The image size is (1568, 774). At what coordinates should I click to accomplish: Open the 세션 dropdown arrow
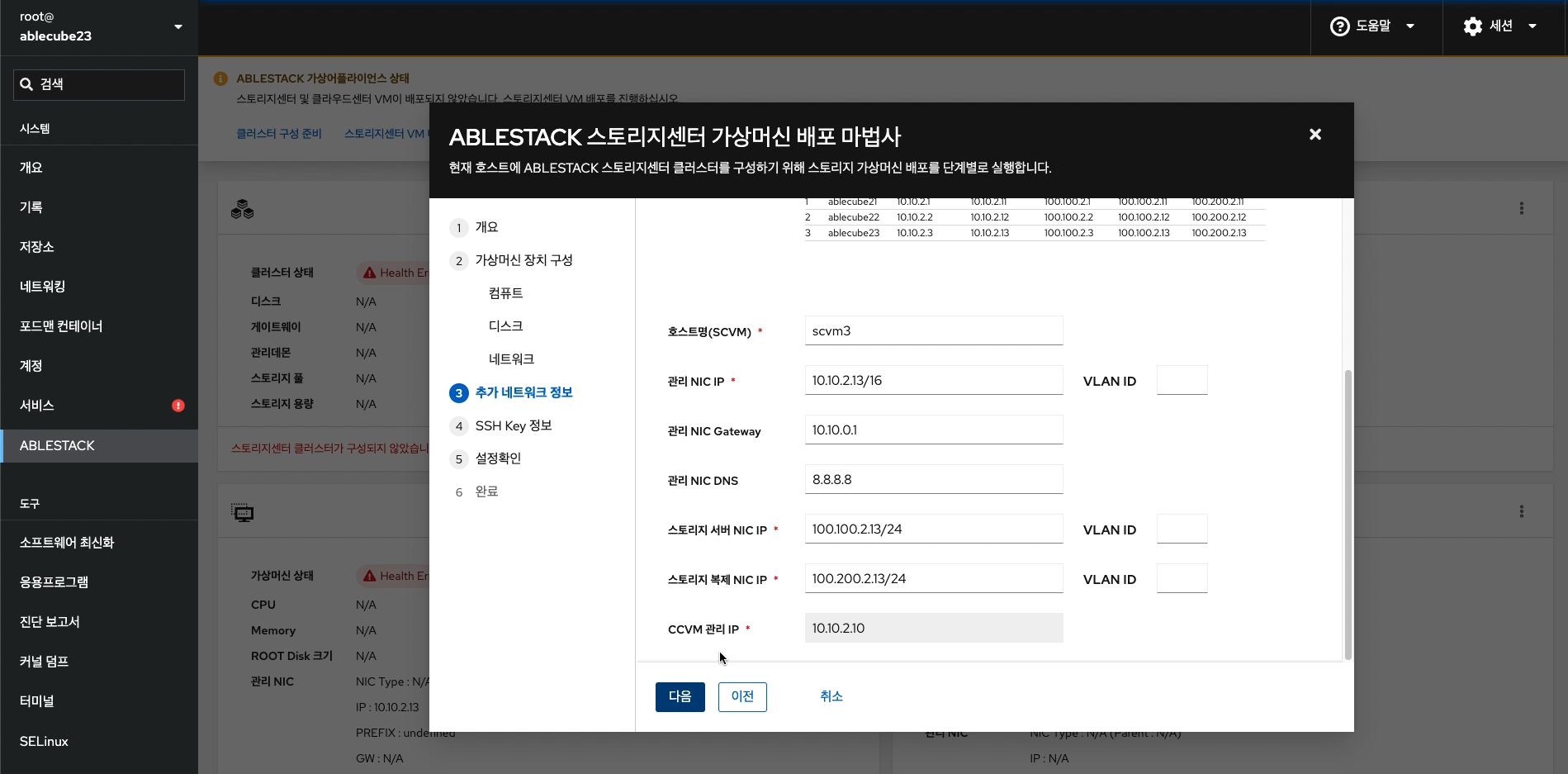coord(1533,26)
